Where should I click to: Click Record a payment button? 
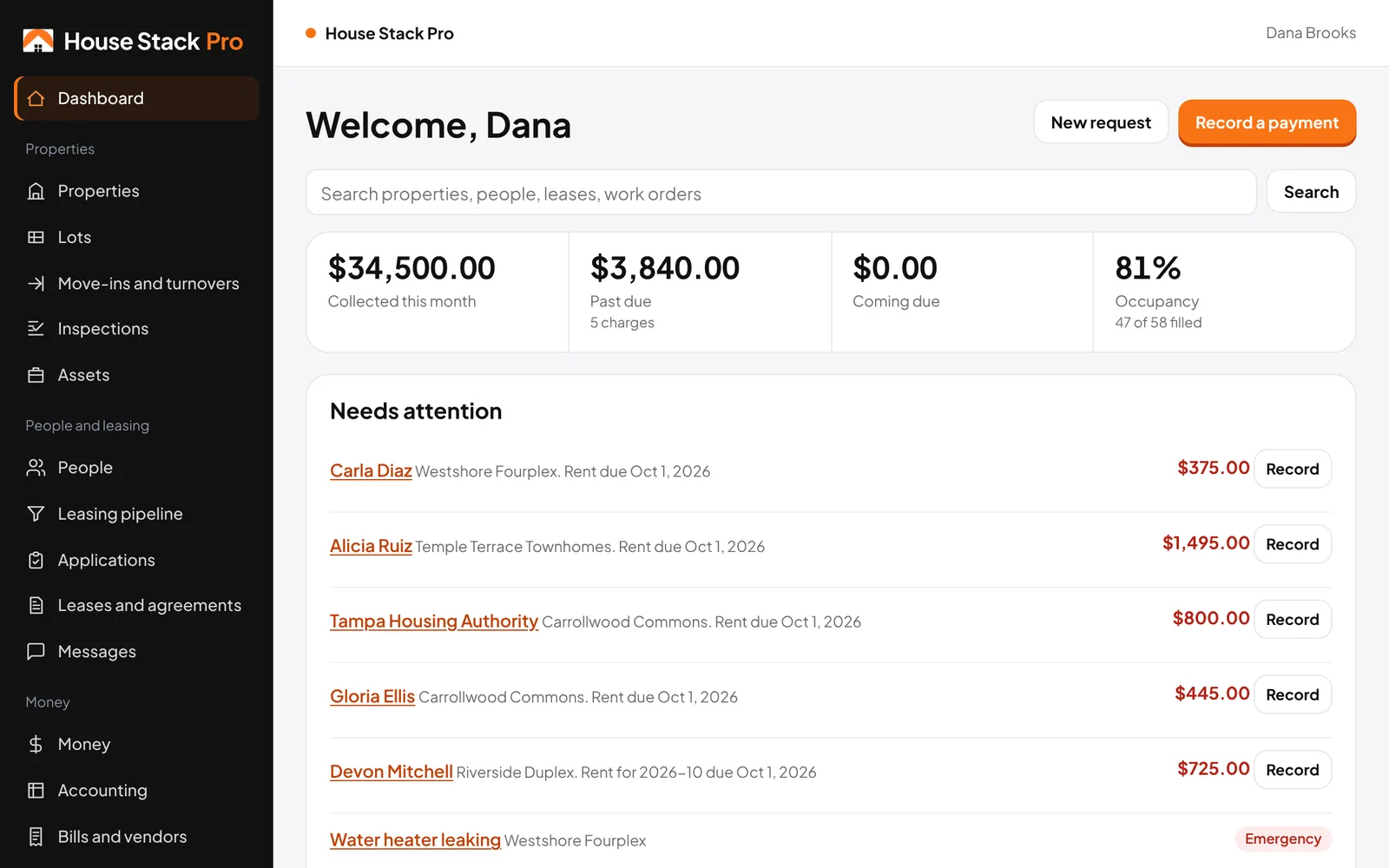point(1267,122)
